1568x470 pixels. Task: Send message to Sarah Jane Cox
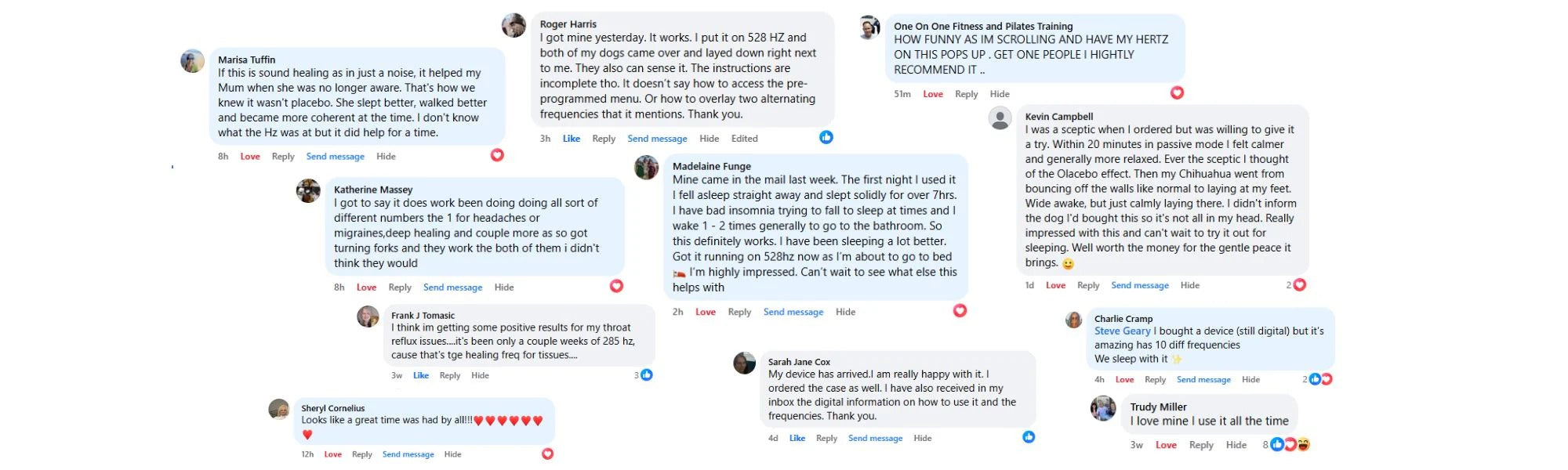click(875, 438)
